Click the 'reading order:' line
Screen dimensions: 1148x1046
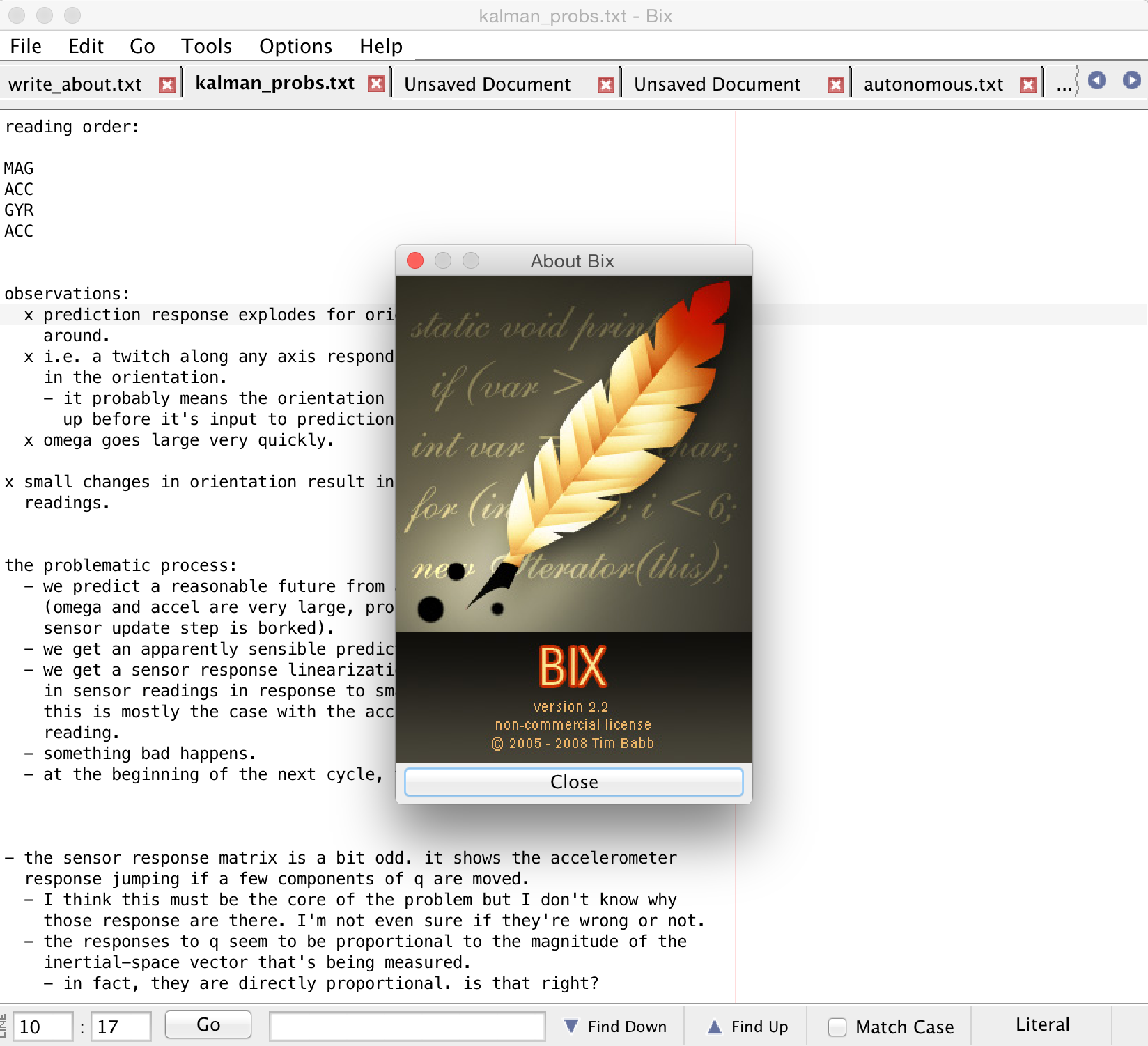pyautogui.click(x=72, y=127)
